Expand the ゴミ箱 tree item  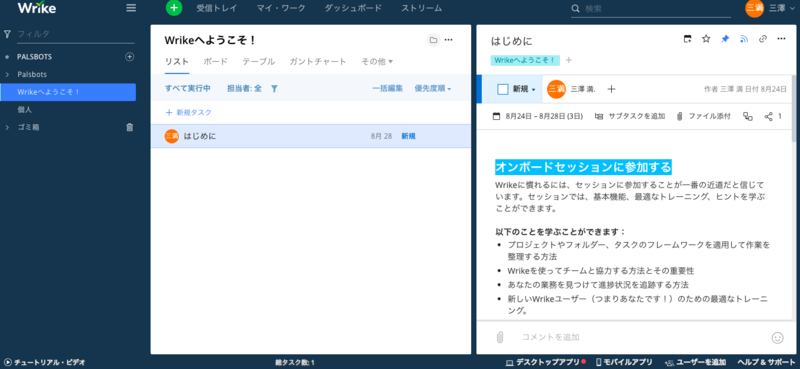[7, 127]
